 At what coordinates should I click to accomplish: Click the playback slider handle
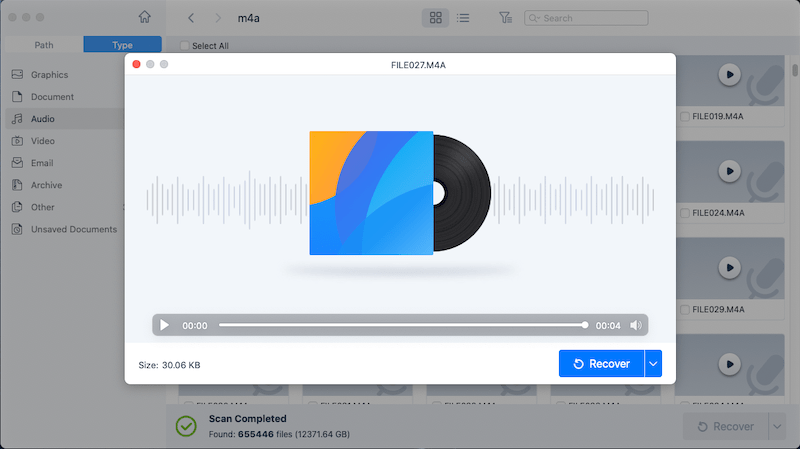click(x=585, y=325)
